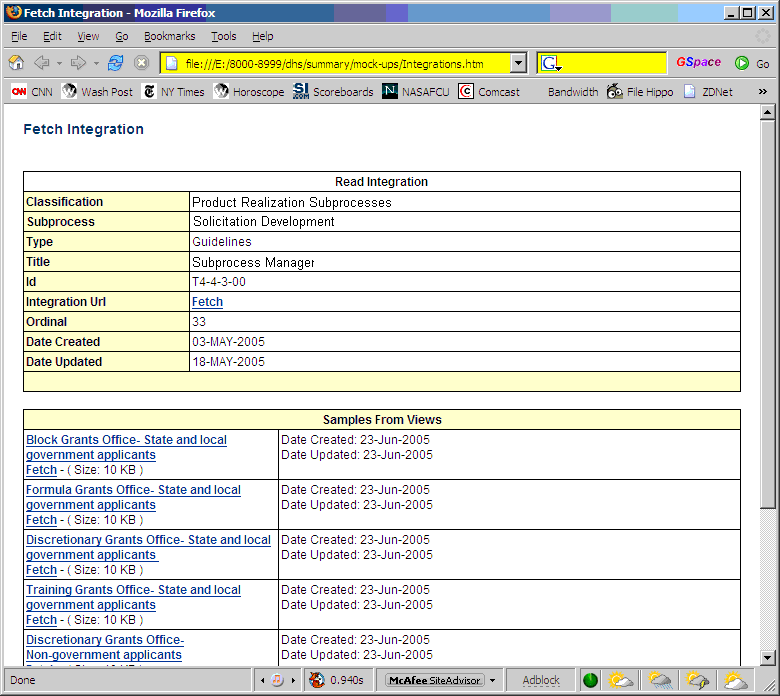
Task: Click the last weather icon in status bar
Action: 736,680
